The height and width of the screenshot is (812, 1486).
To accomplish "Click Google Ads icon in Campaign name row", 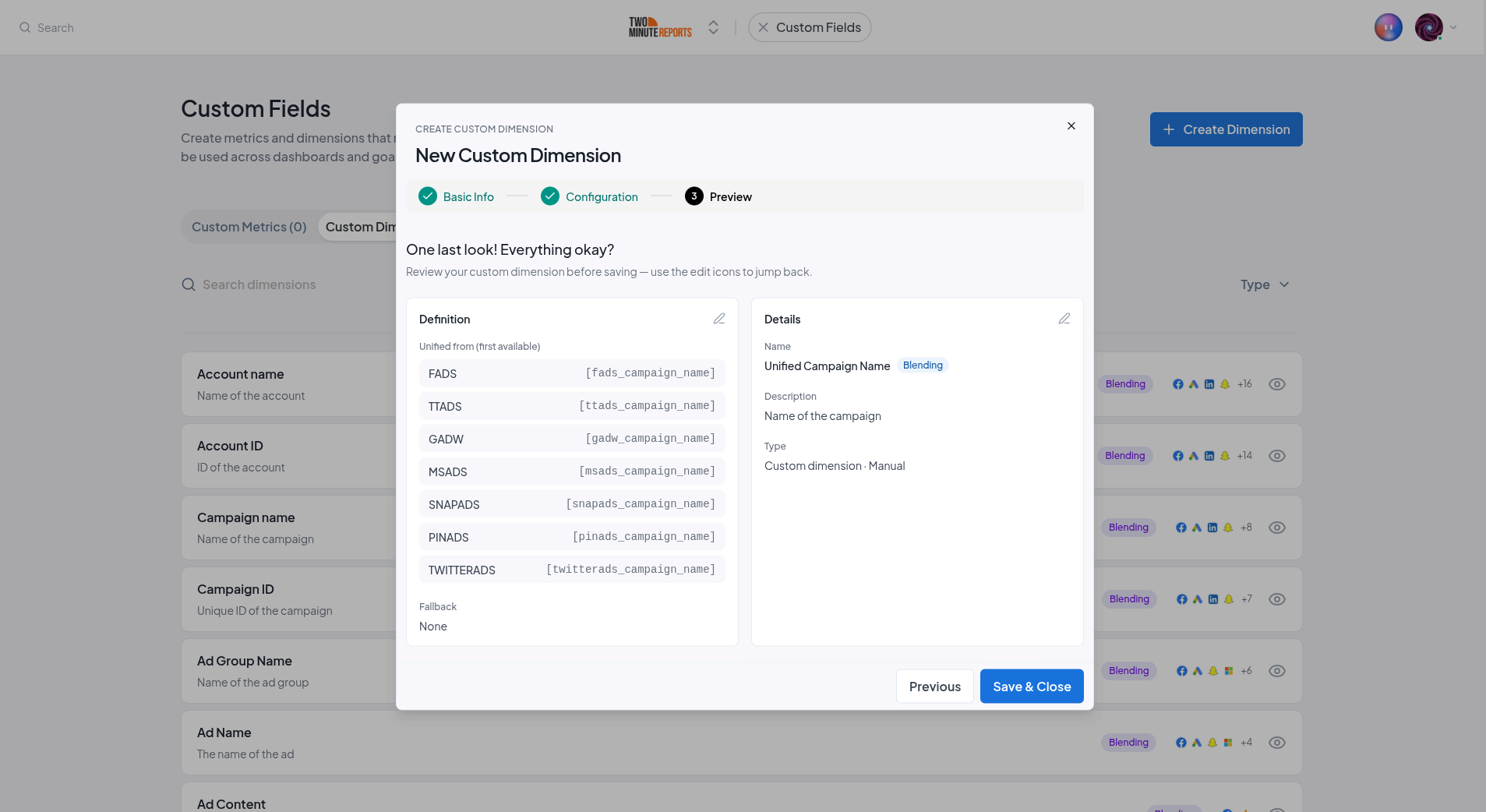I will point(1197,528).
